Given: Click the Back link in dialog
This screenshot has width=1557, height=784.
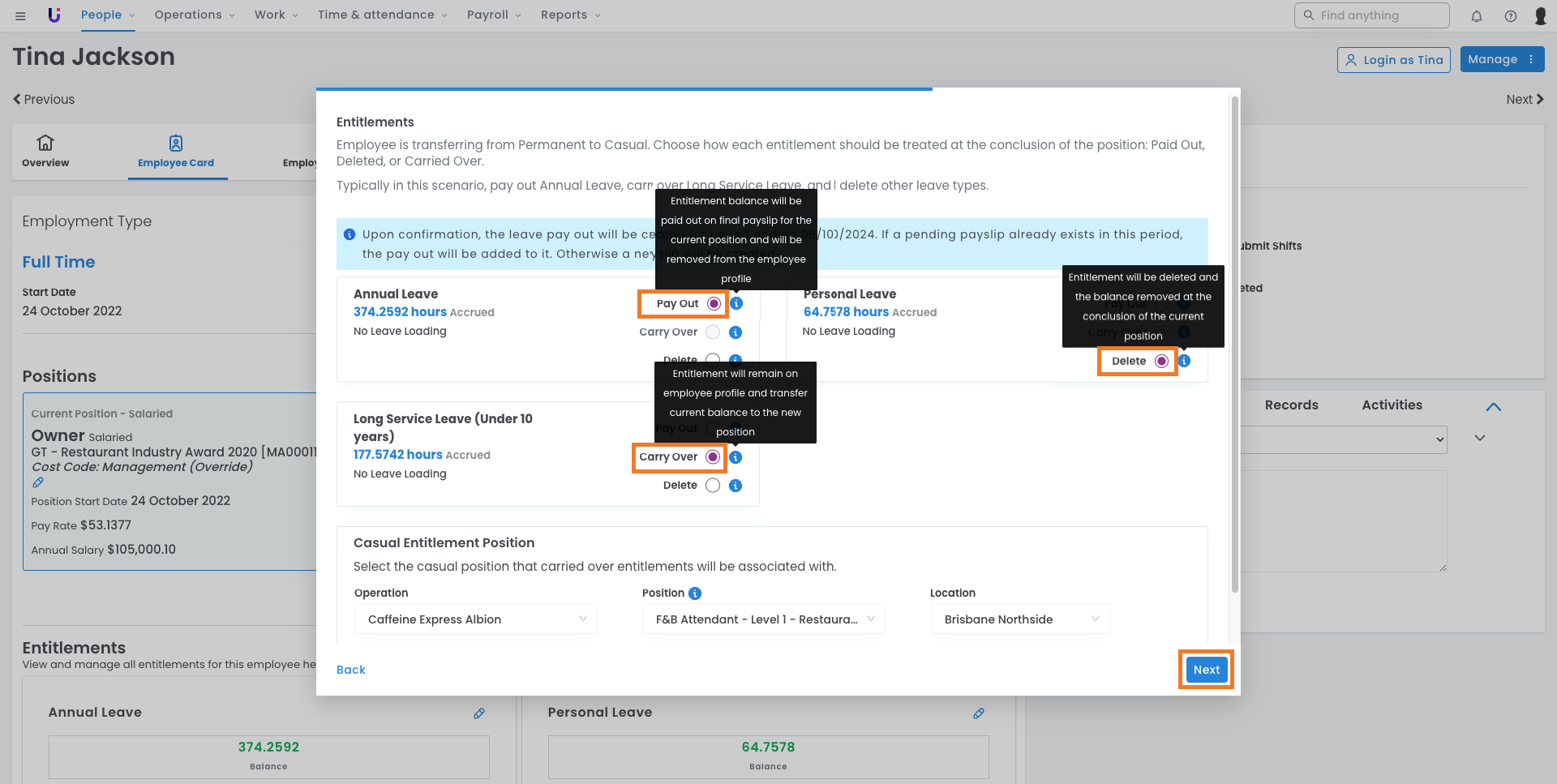Looking at the screenshot, I should click(x=351, y=670).
